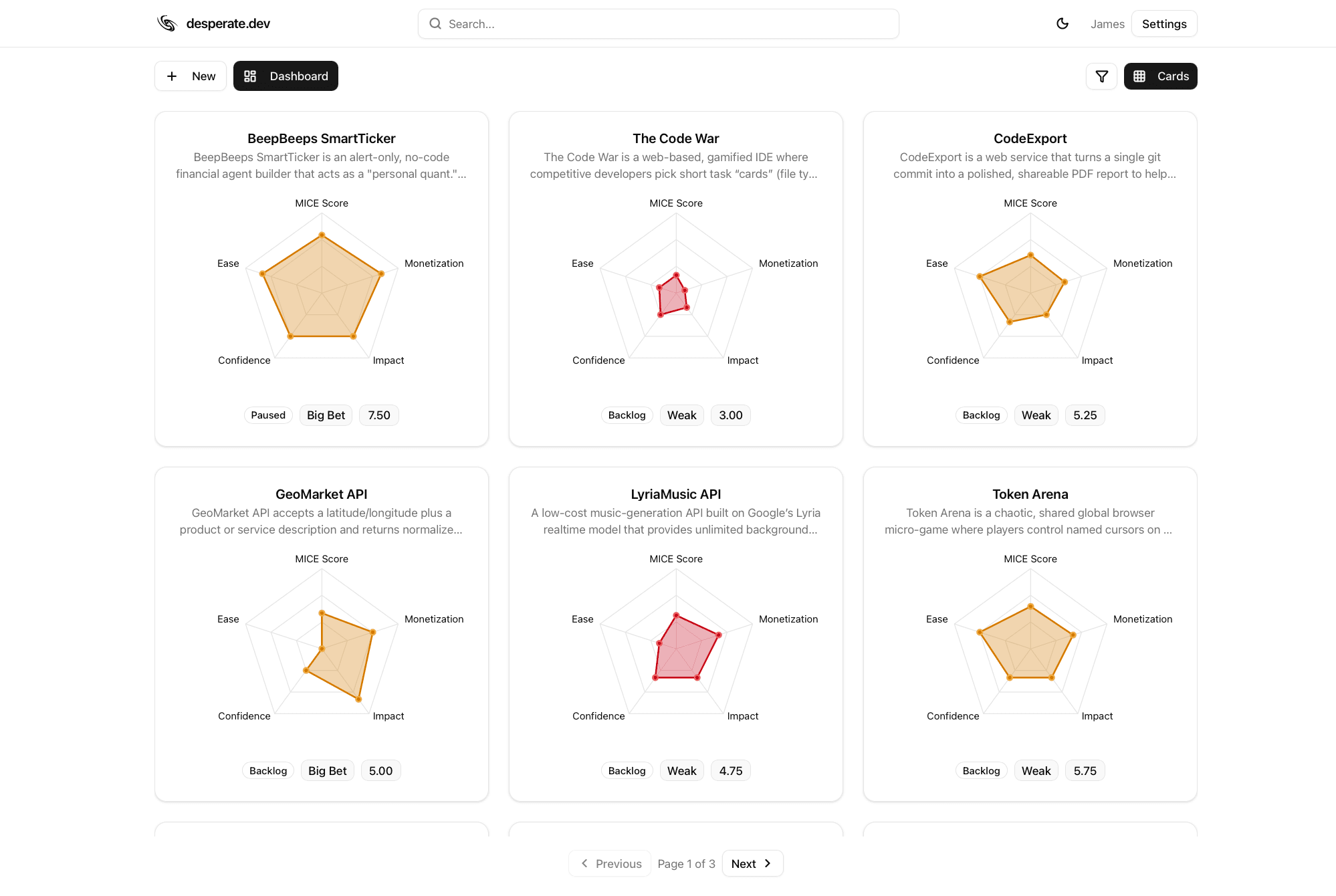Click the 7.50 MICE score badge
This screenshot has height=896, width=1336.
pos(378,415)
